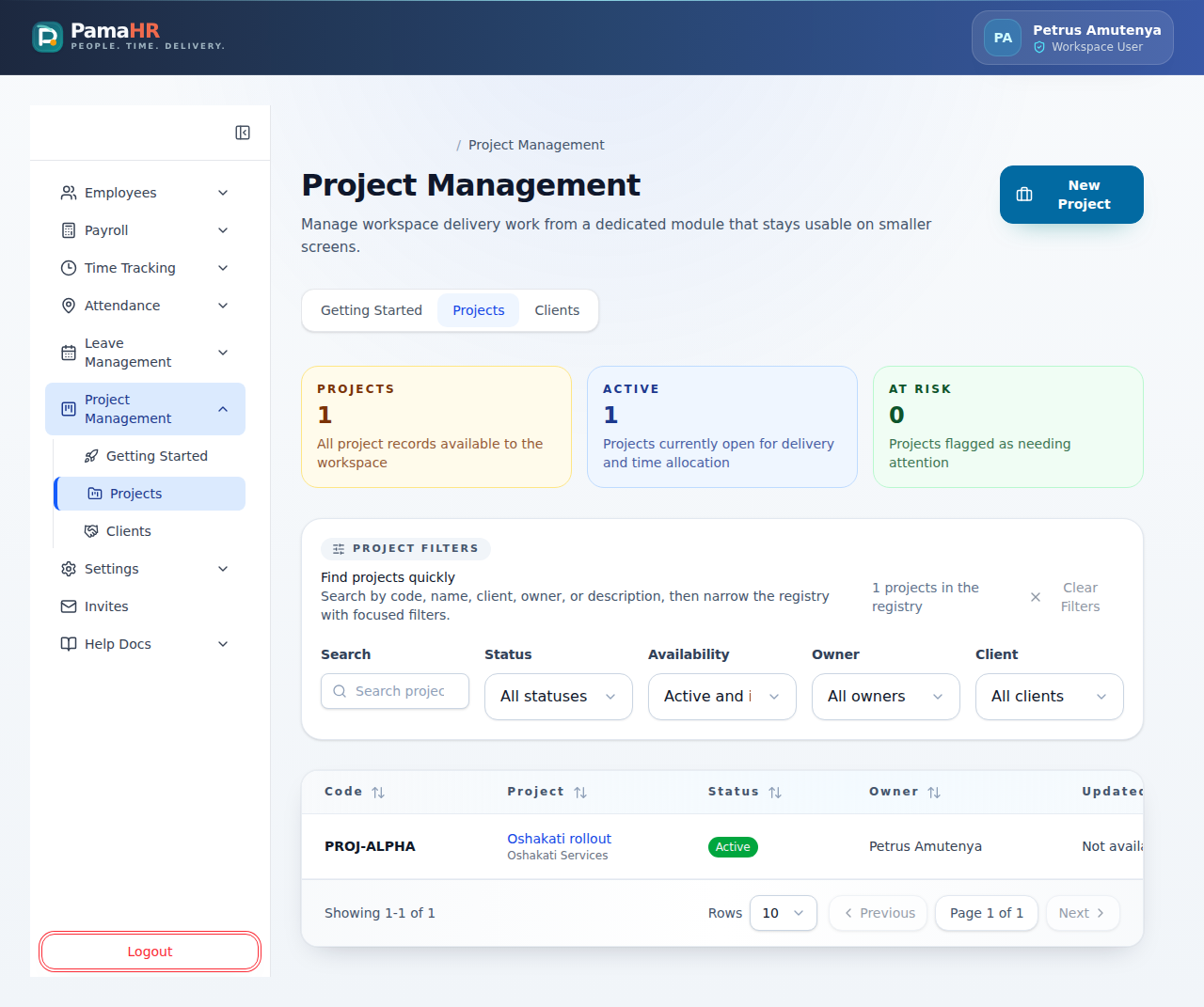Sort by Owner column arrows icon
1204x1007 pixels.
pyautogui.click(x=934, y=793)
